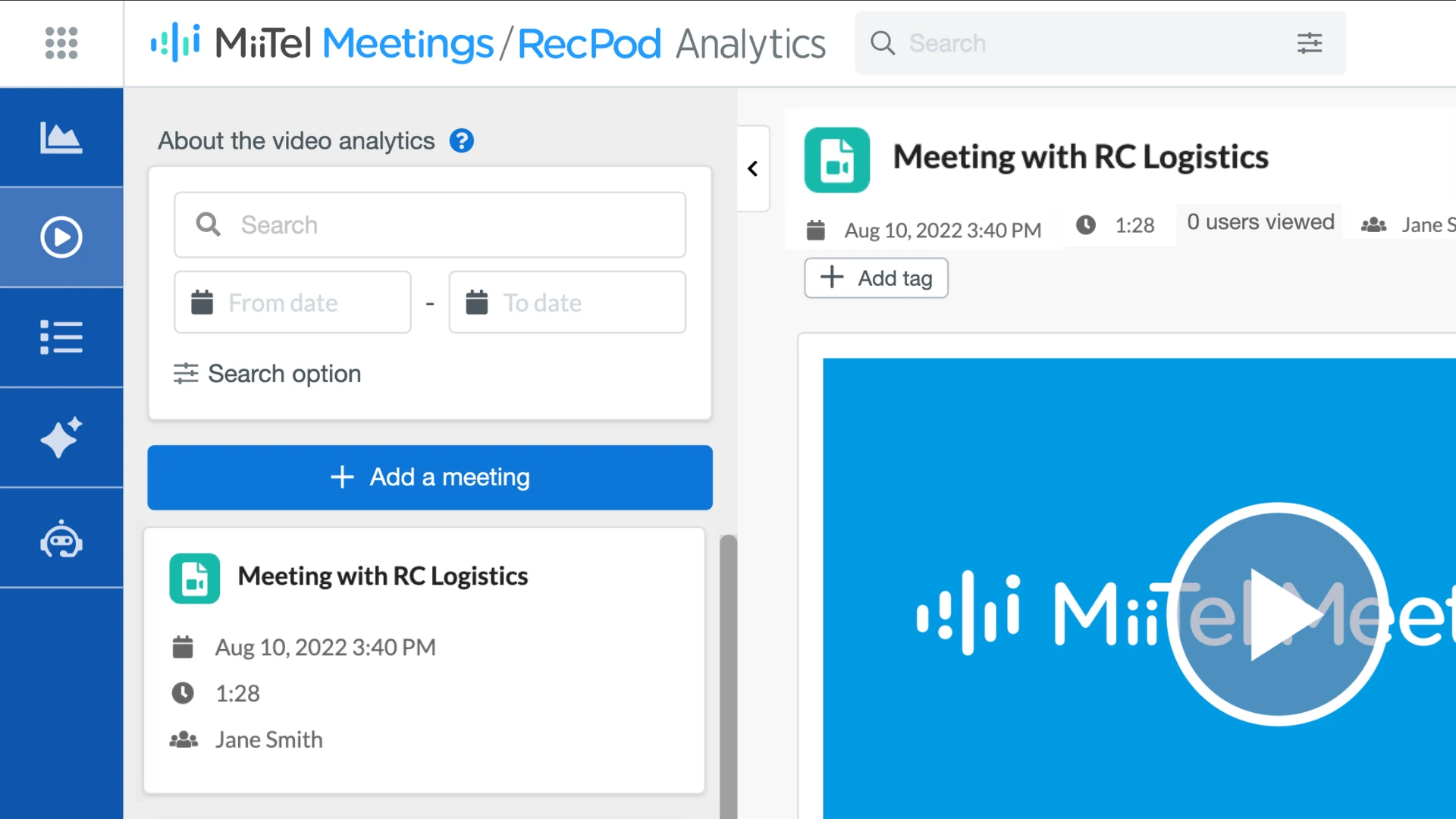Select the AI sparkles icon in the sidebar

61,438
